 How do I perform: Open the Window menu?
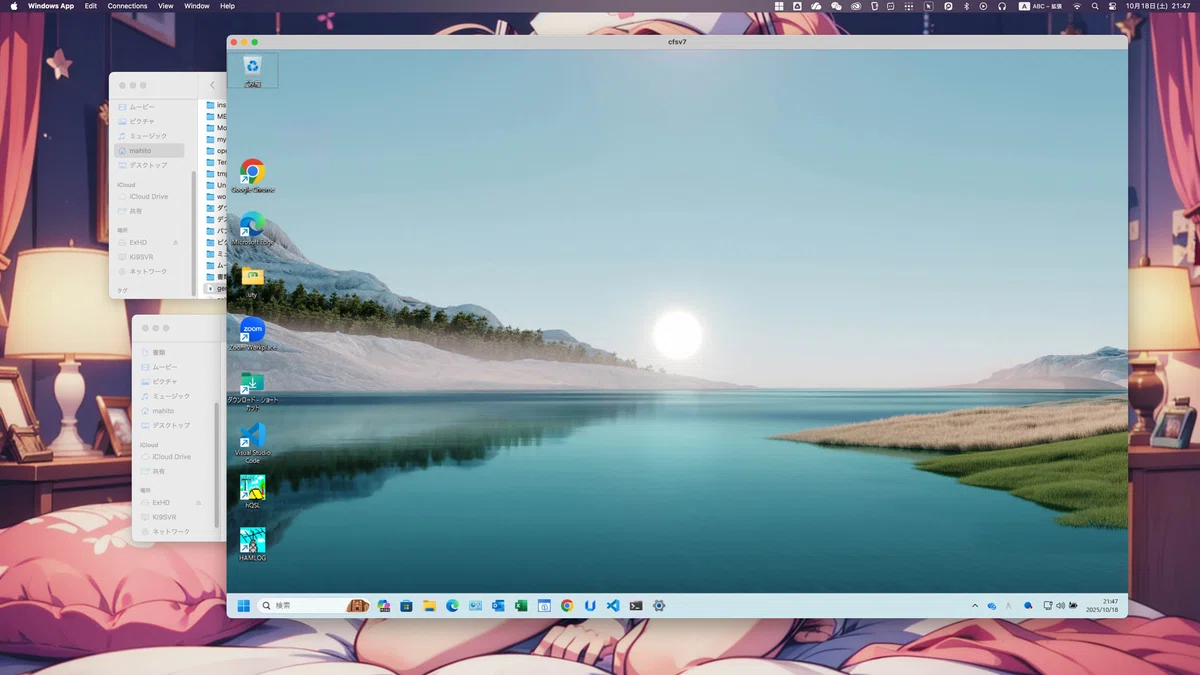(197, 6)
